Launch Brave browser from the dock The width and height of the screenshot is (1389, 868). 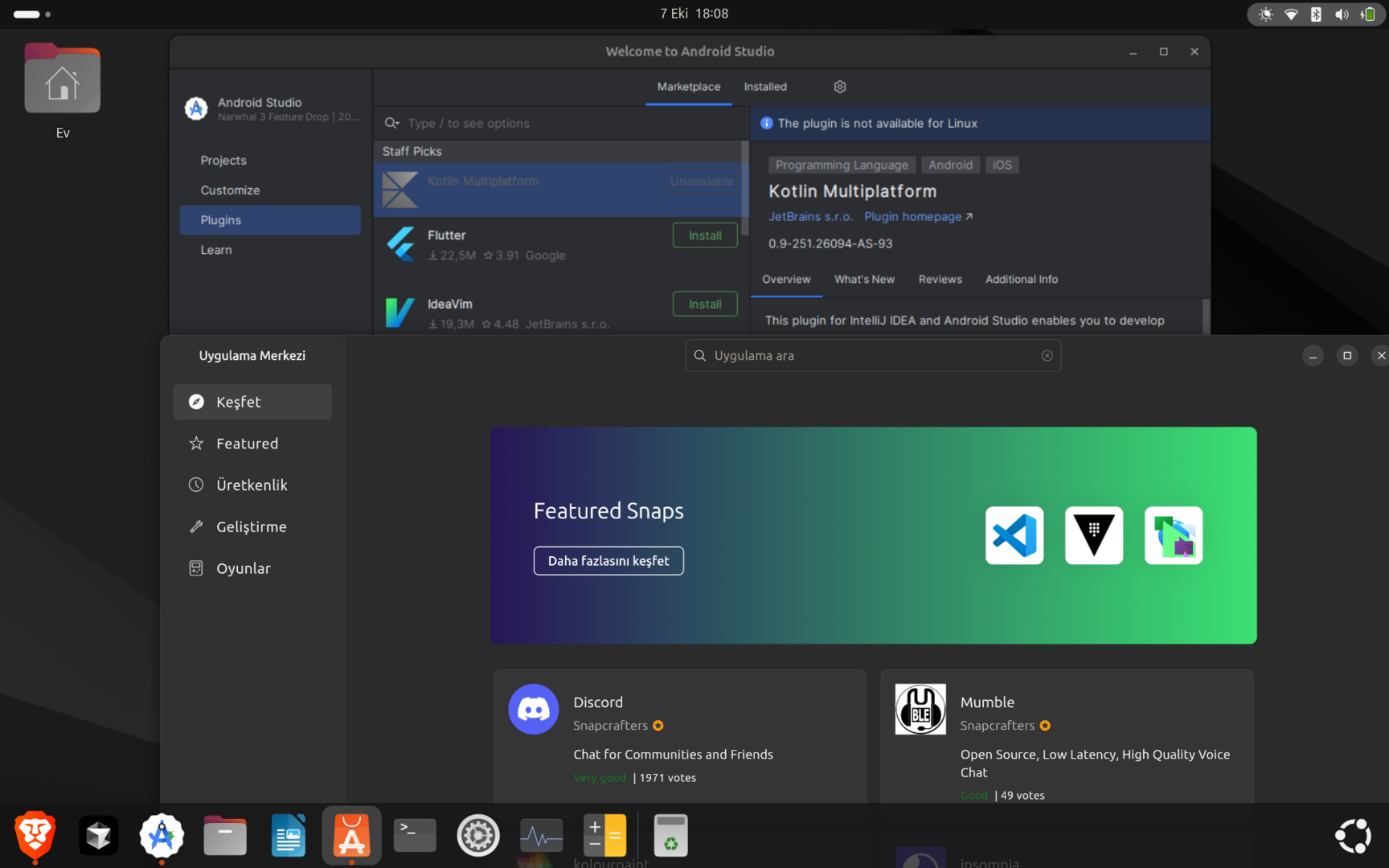pyautogui.click(x=35, y=836)
